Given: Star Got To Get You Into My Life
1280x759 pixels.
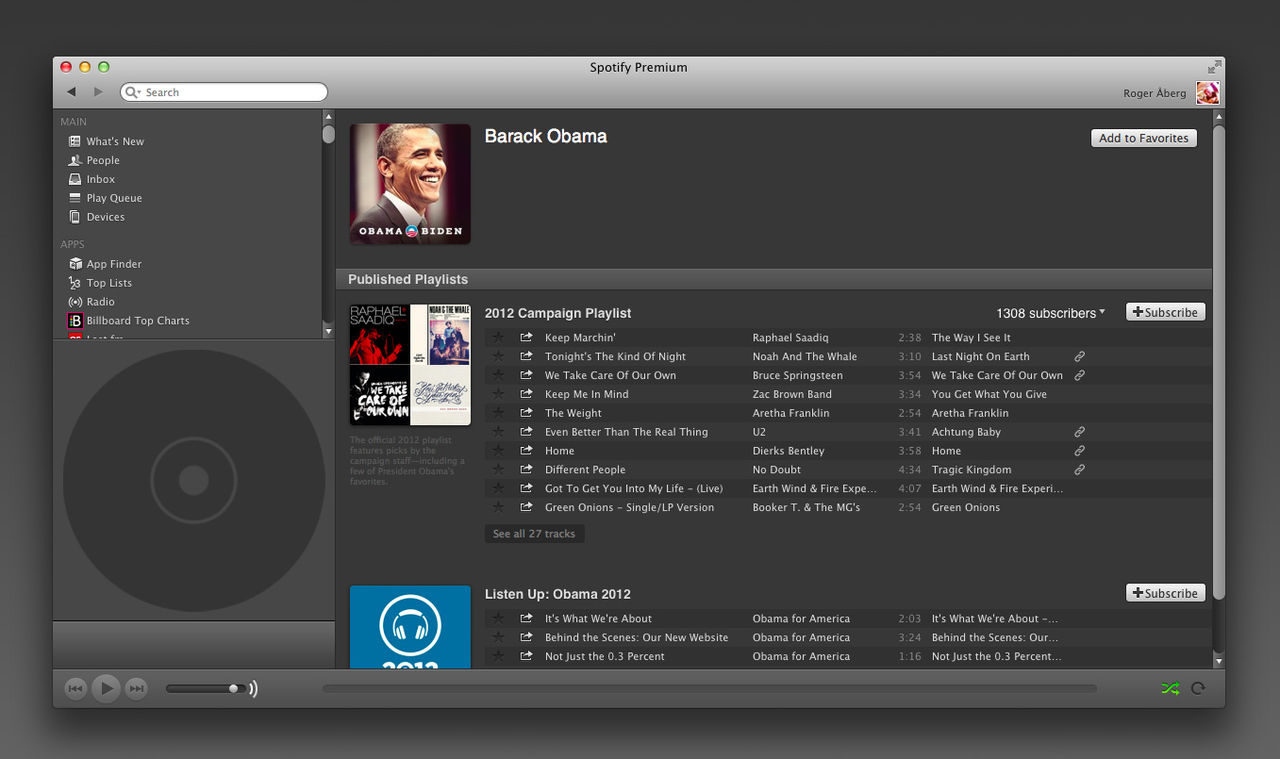Looking at the screenshot, I should coord(498,488).
